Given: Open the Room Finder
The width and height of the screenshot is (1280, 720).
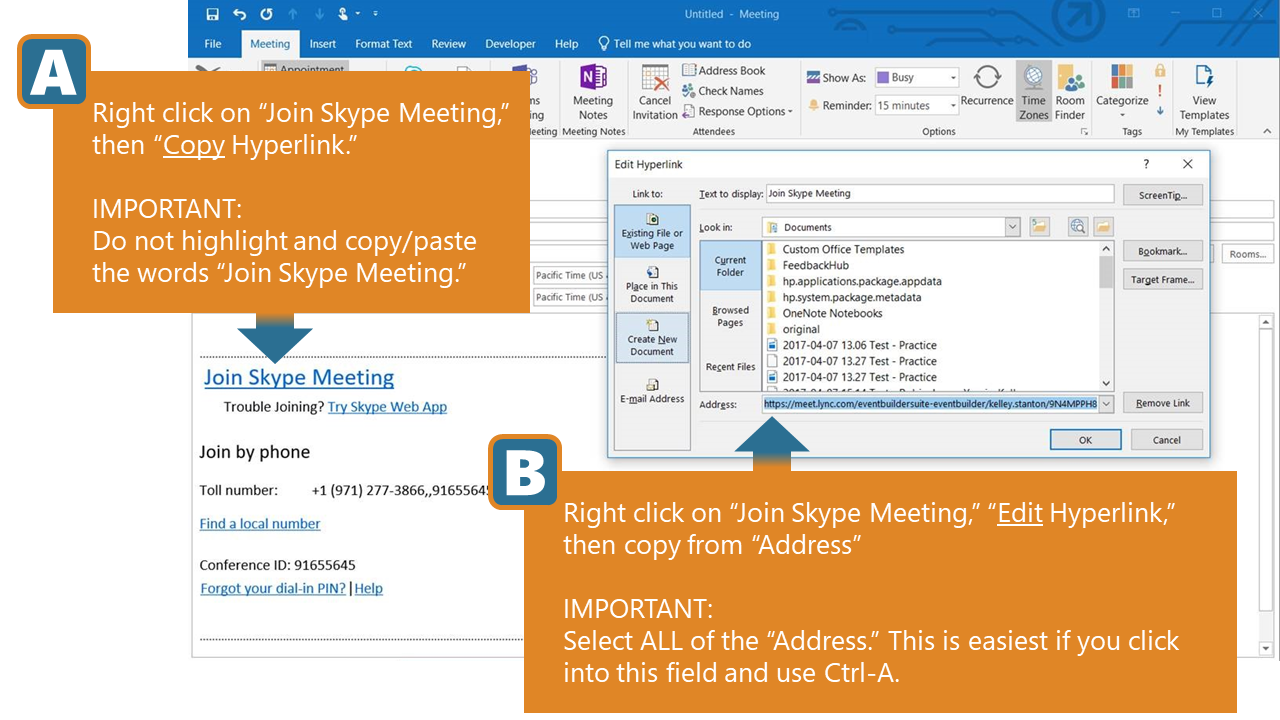Looking at the screenshot, I should click(1070, 92).
